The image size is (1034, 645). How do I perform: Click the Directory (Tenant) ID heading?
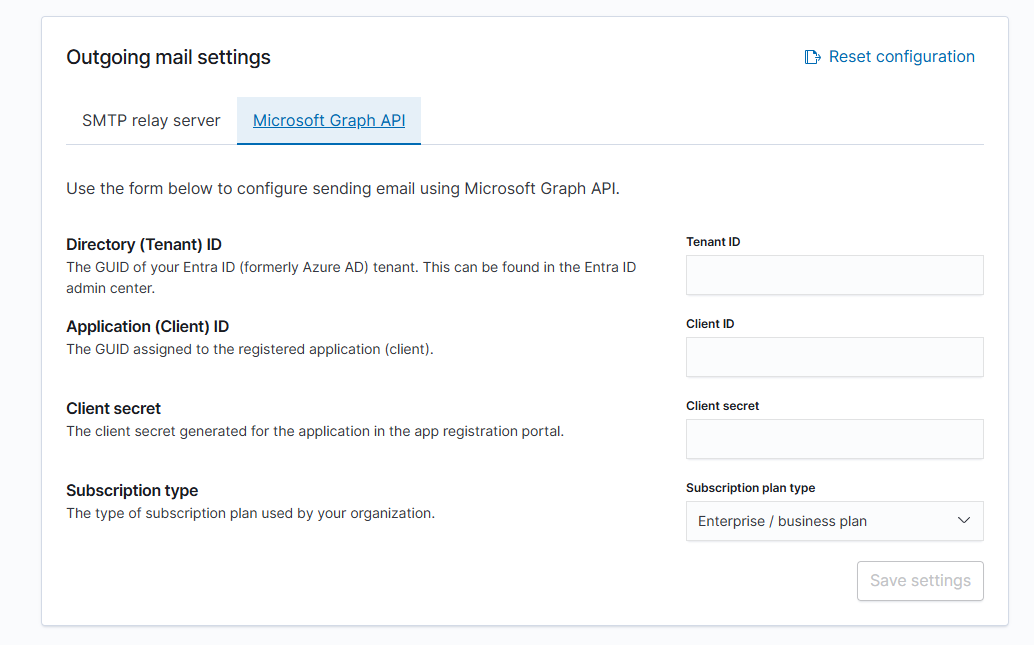tap(144, 245)
